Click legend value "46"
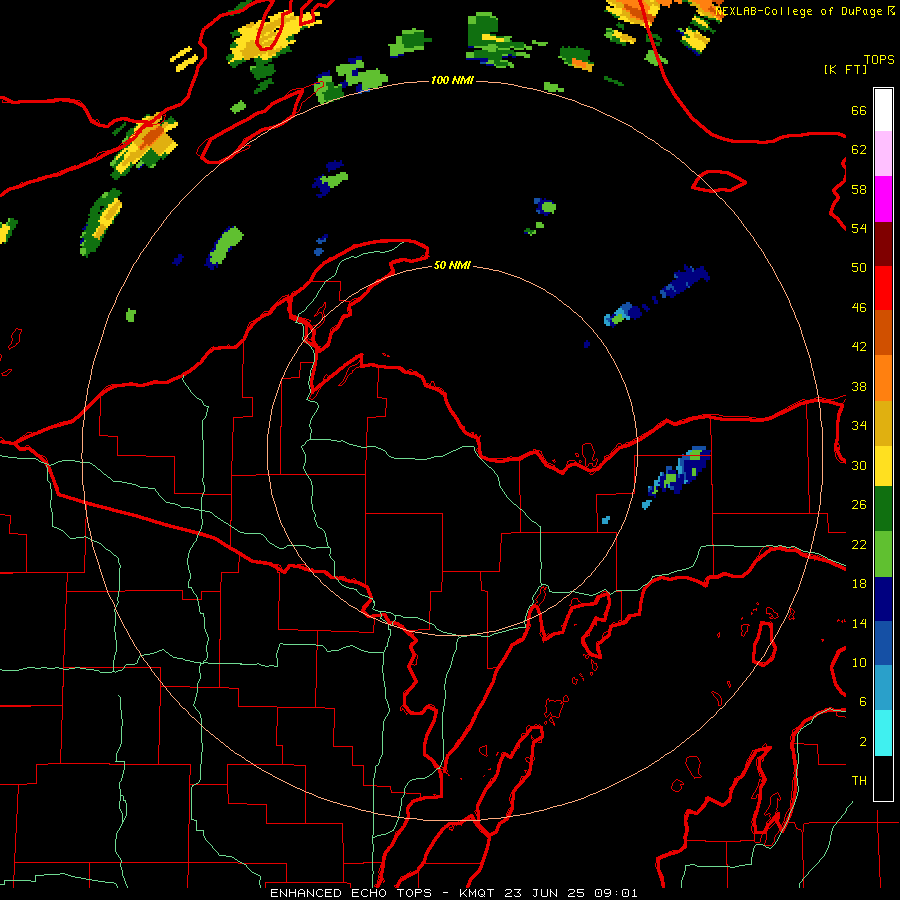Image resolution: width=900 pixels, height=900 pixels. pos(859,308)
